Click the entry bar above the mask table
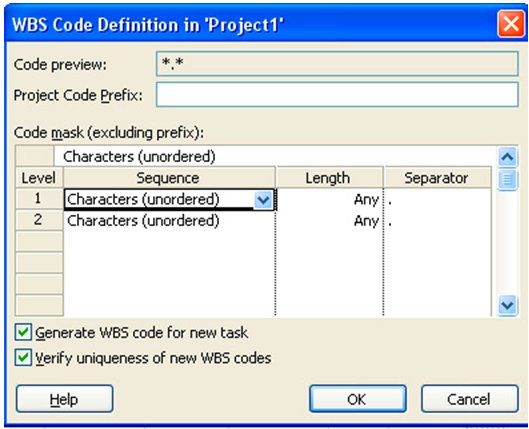Image resolution: width=529 pixels, height=429 pixels. (x=275, y=156)
